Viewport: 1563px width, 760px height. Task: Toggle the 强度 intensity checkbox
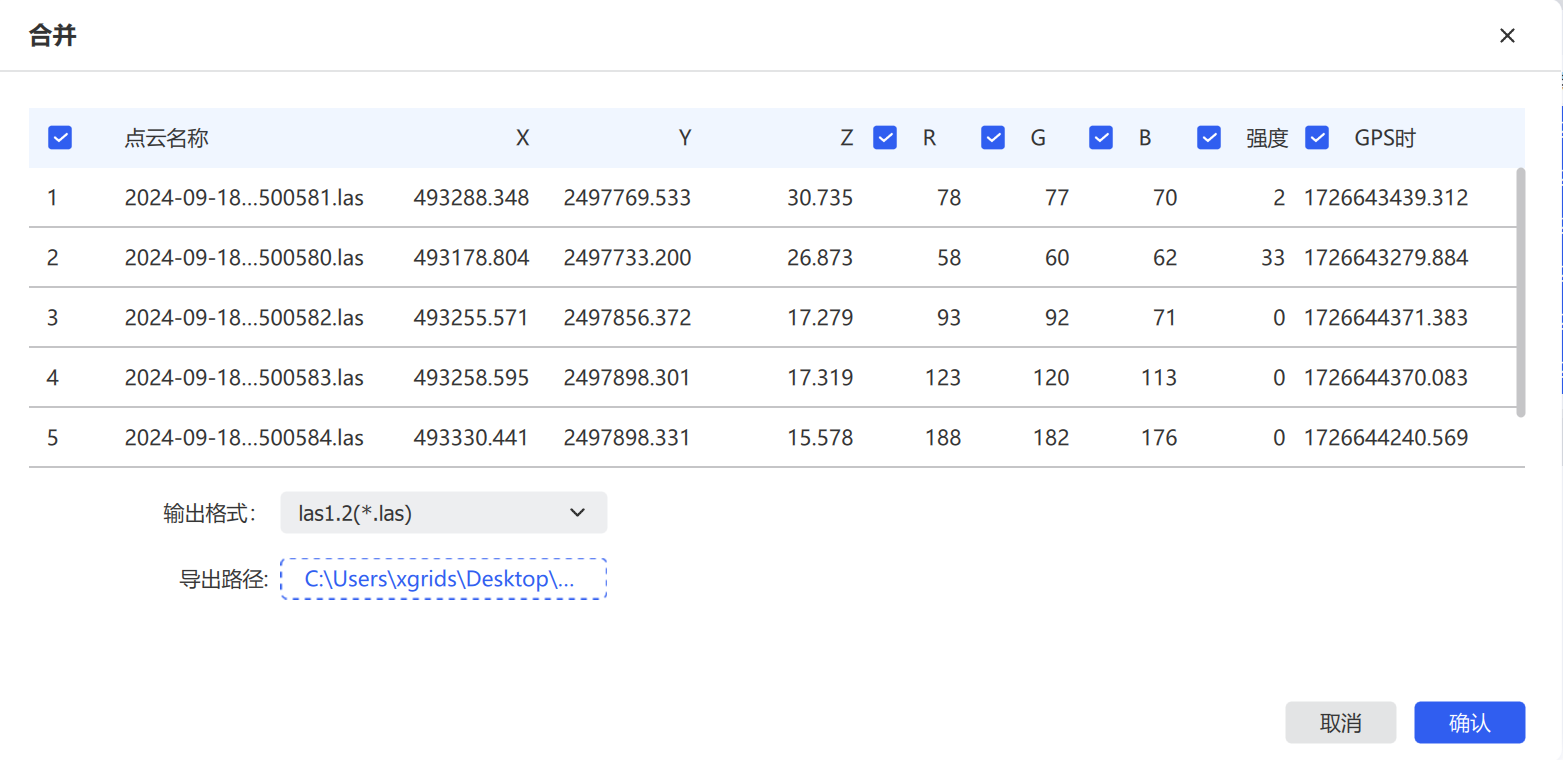(1209, 138)
